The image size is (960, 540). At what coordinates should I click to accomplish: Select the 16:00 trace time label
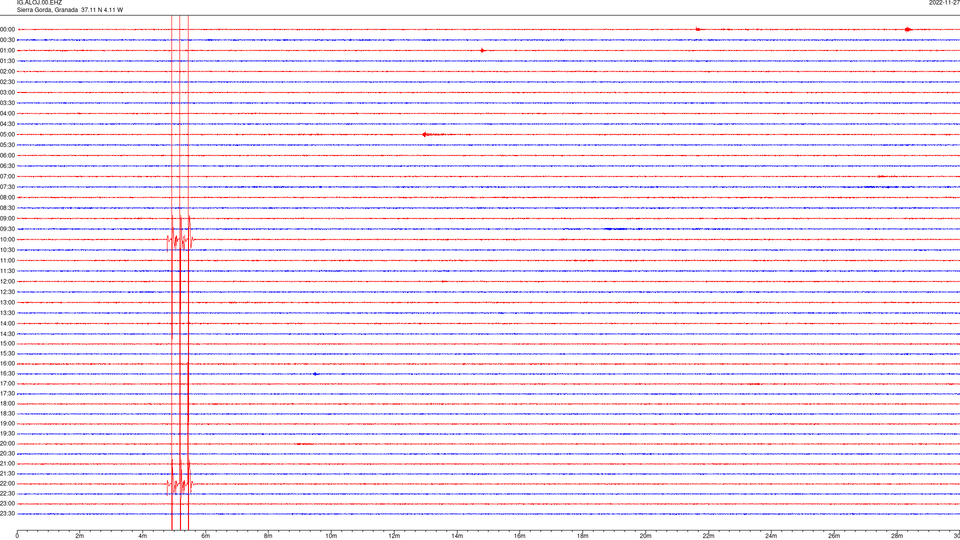click(7, 364)
